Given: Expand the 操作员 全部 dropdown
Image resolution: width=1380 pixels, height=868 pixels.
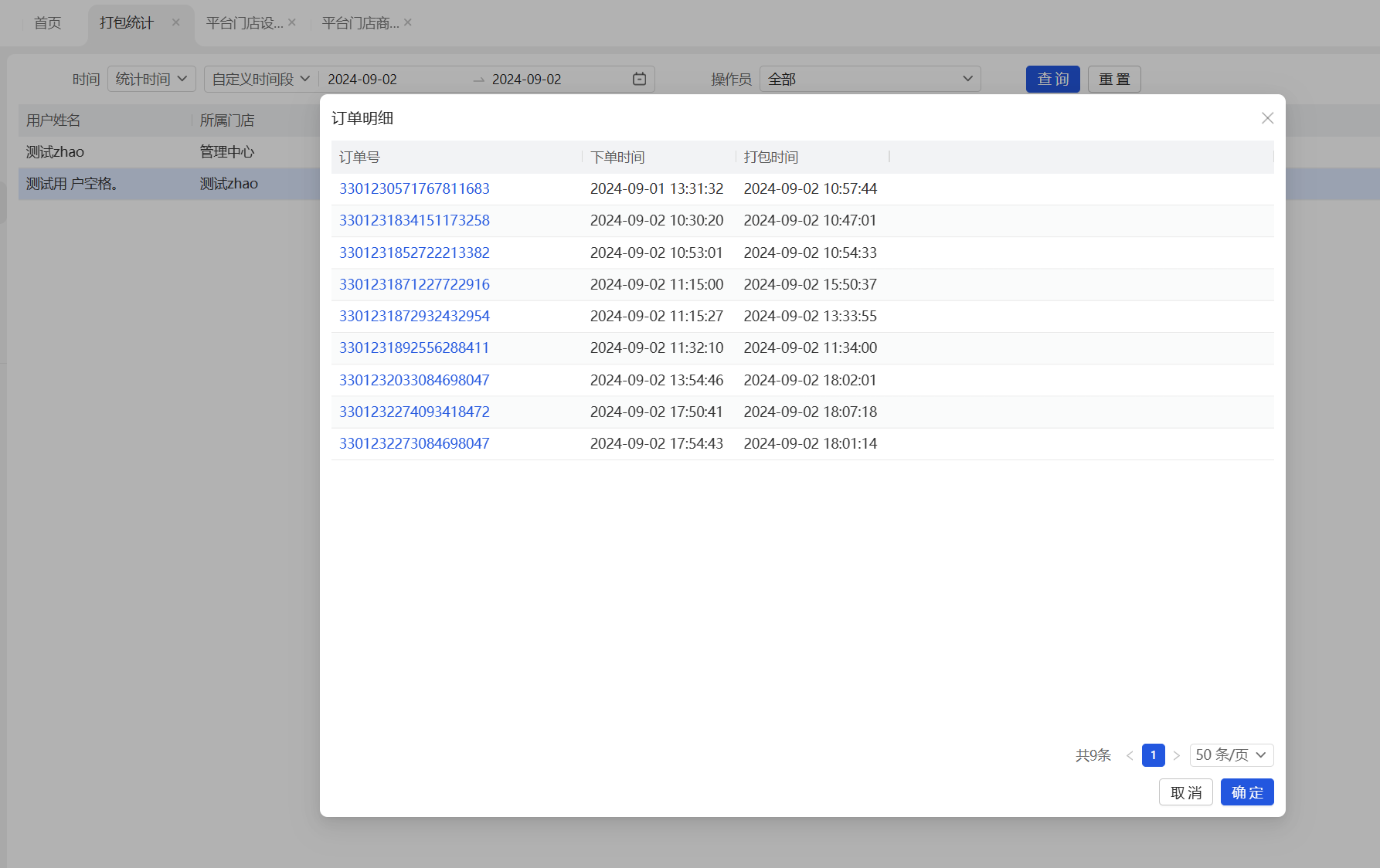Looking at the screenshot, I should tap(870, 79).
